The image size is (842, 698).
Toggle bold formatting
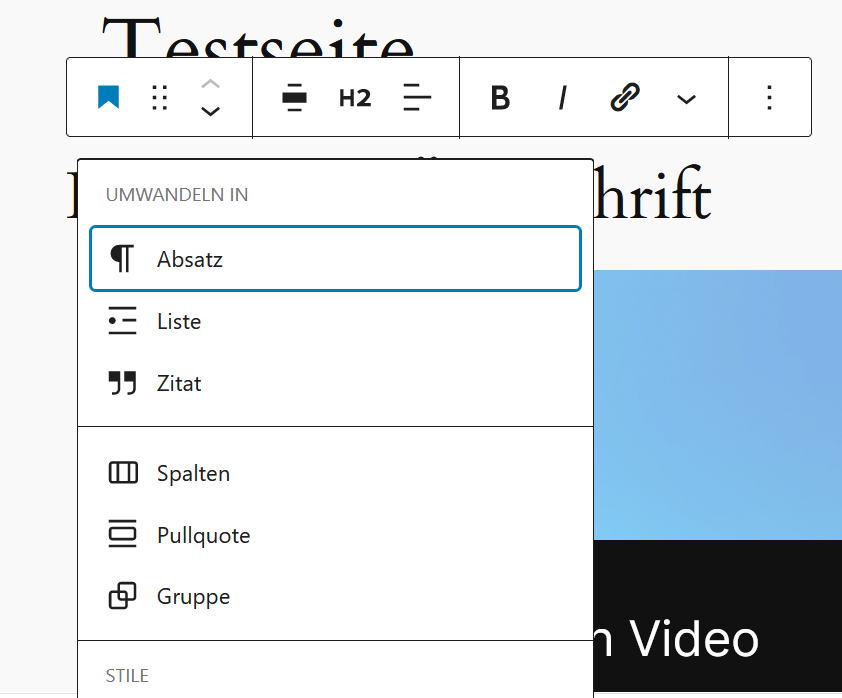[500, 98]
